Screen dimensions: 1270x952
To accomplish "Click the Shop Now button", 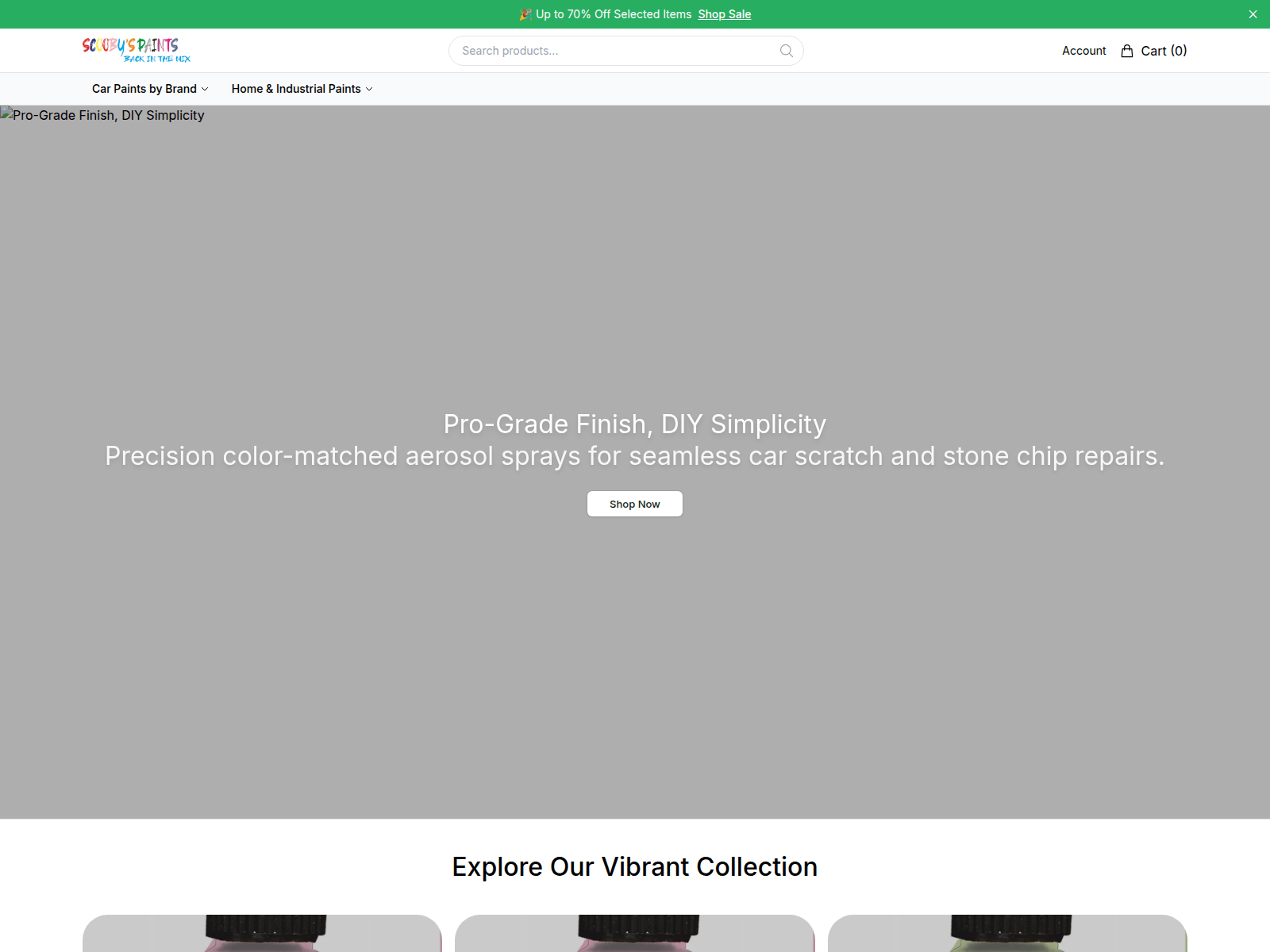I will [635, 504].
